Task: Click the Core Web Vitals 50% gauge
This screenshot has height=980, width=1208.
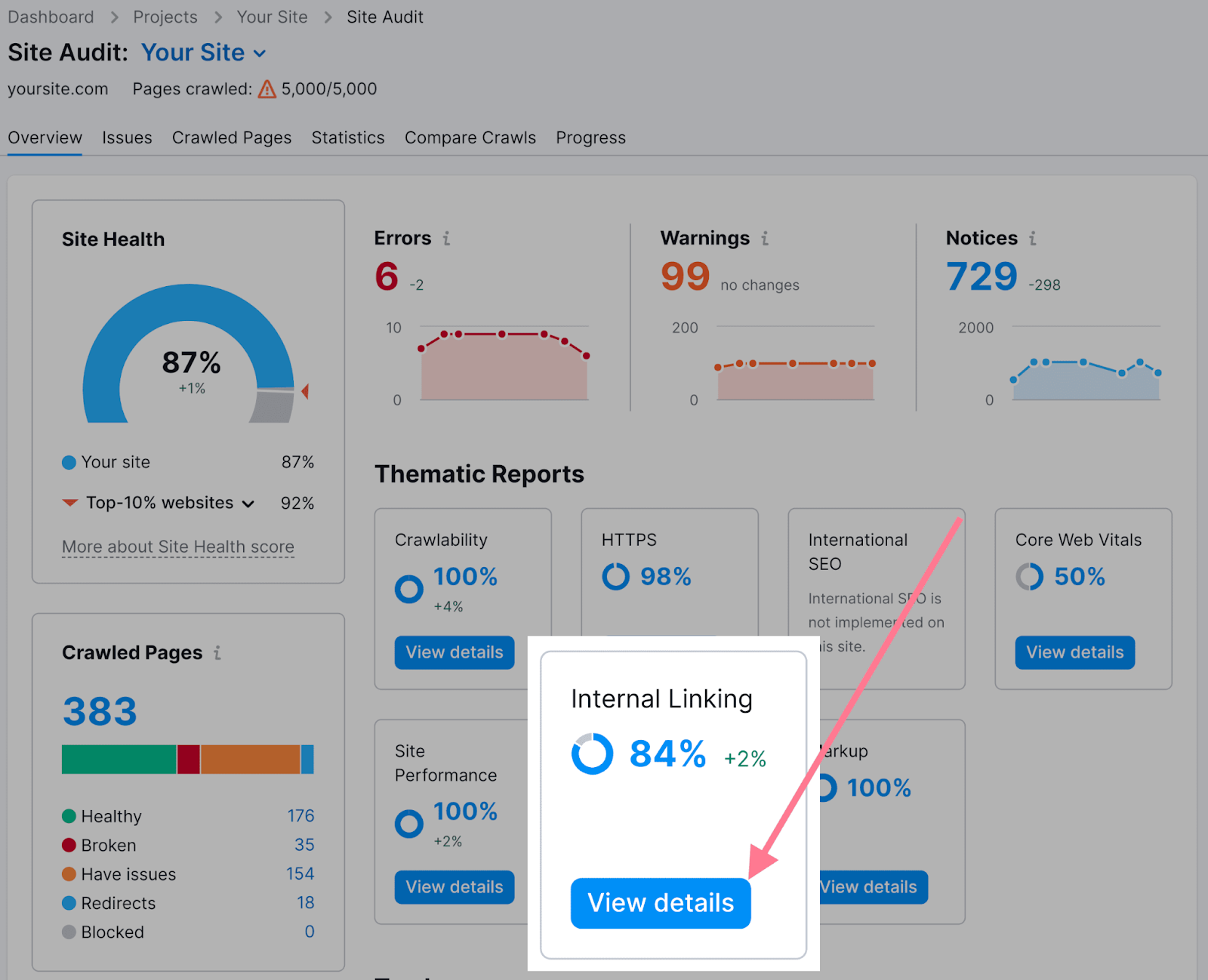Action: [x=1029, y=577]
